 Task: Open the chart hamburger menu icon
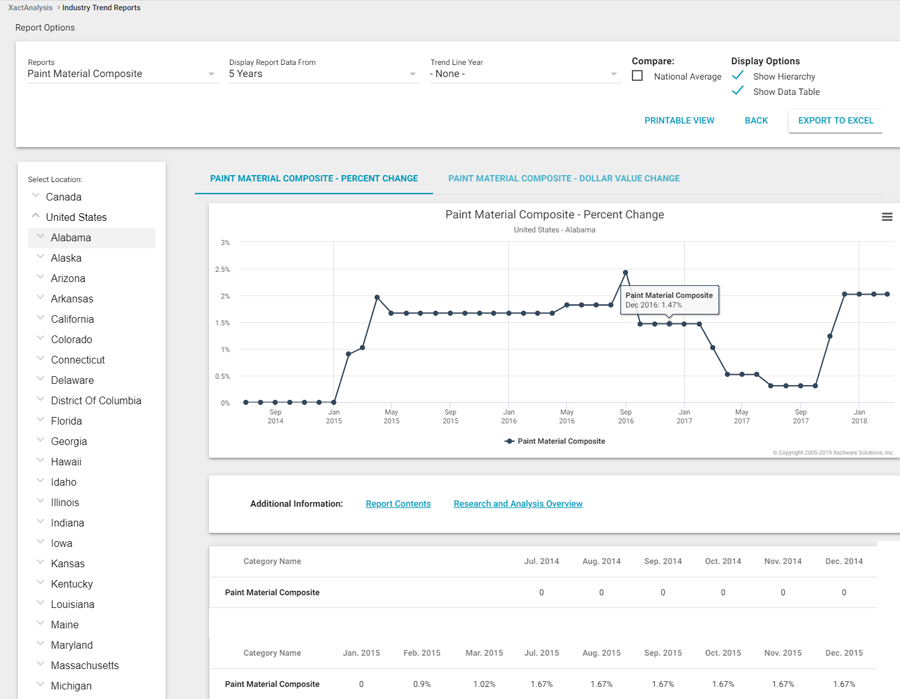point(886,217)
